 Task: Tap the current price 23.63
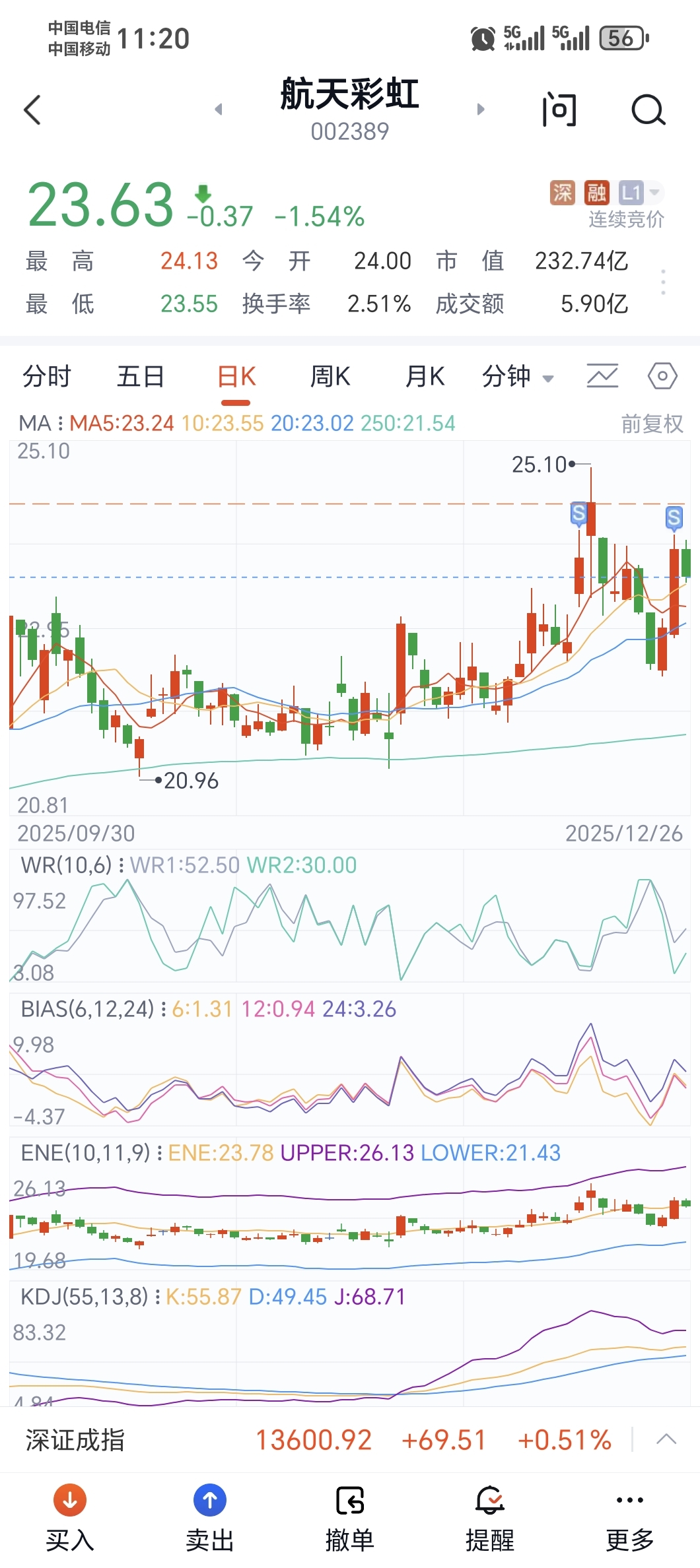(100, 205)
